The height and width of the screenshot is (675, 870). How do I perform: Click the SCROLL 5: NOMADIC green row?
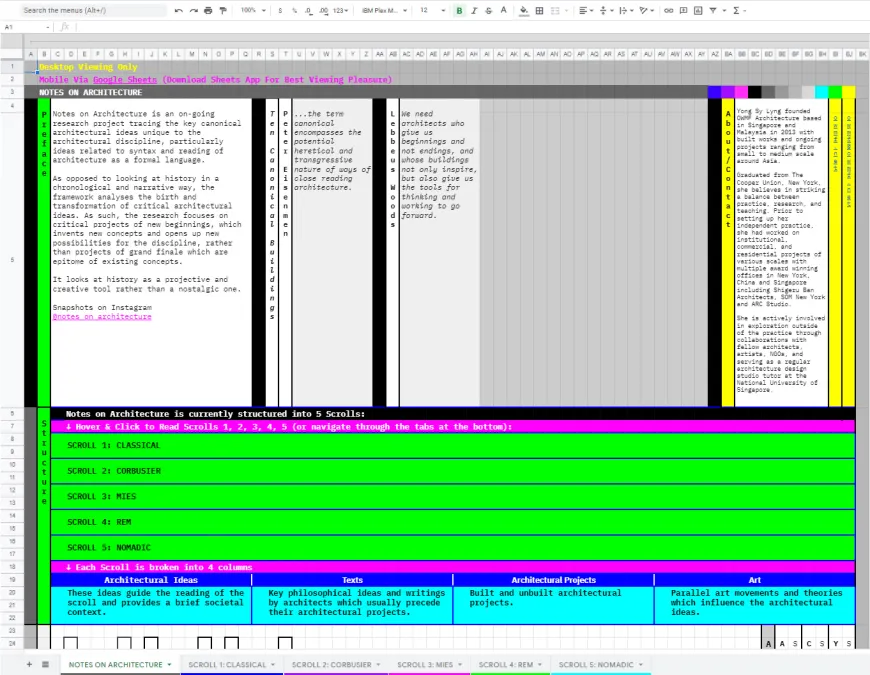click(452, 547)
